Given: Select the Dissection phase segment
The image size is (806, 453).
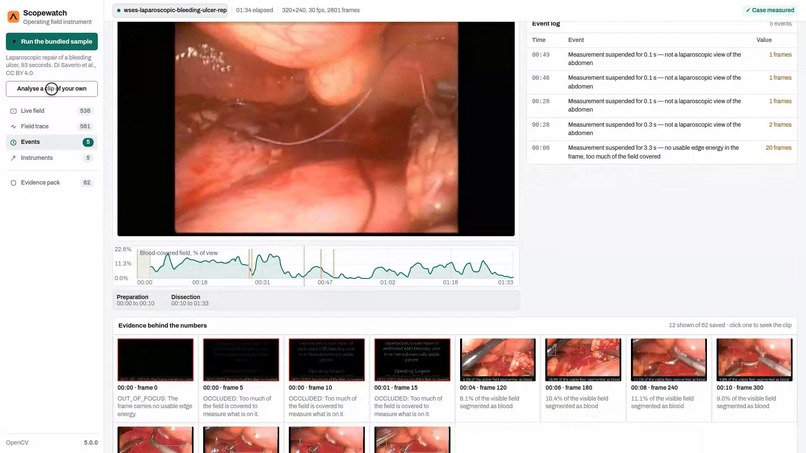Looking at the screenshot, I should (190, 300).
